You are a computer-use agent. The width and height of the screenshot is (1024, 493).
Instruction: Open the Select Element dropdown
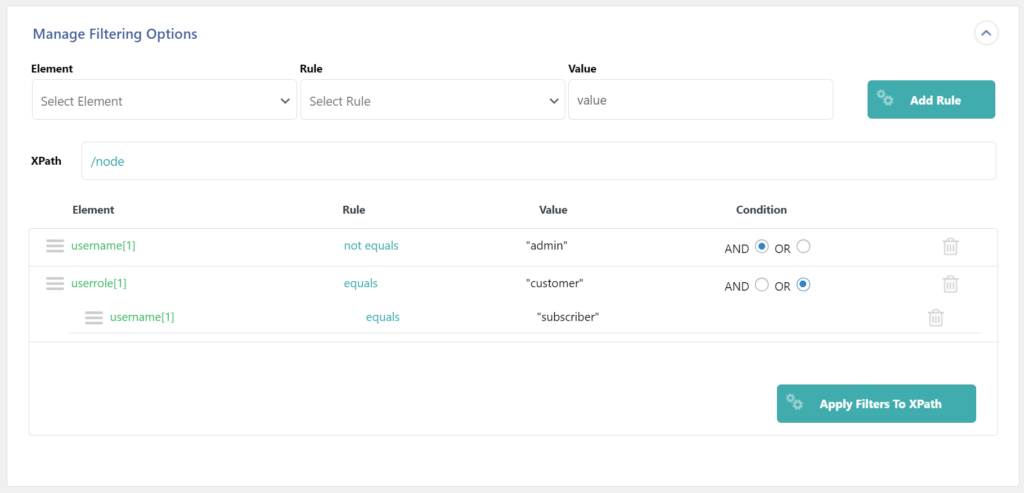pyautogui.click(x=165, y=100)
